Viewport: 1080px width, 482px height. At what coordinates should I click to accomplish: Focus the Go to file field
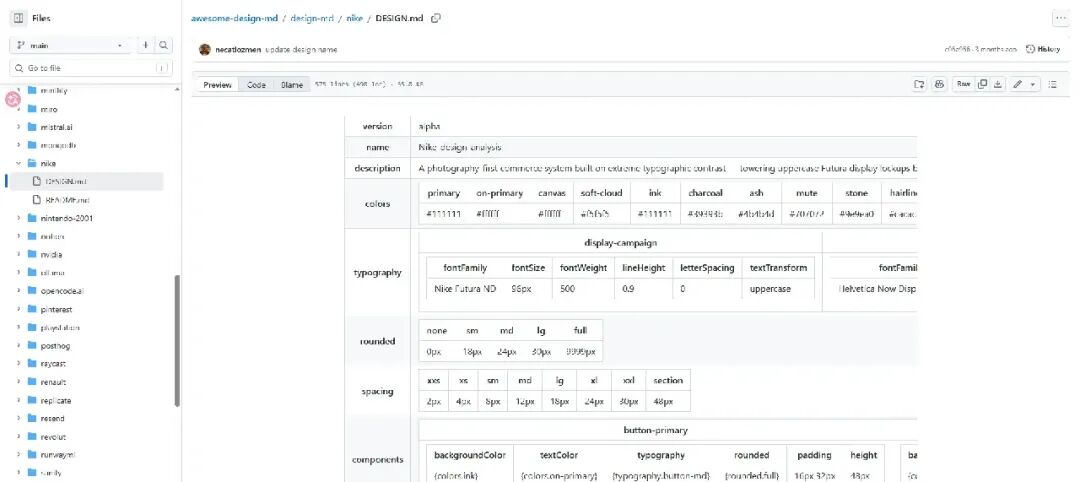(x=91, y=68)
